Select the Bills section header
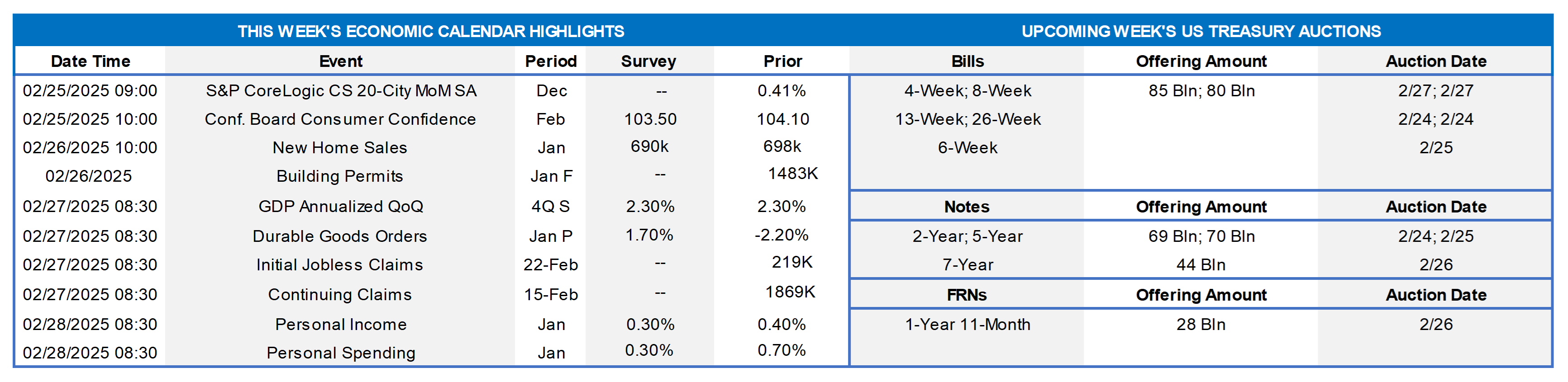Image resolution: width=1568 pixels, height=382 pixels. click(x=967, y=61)
